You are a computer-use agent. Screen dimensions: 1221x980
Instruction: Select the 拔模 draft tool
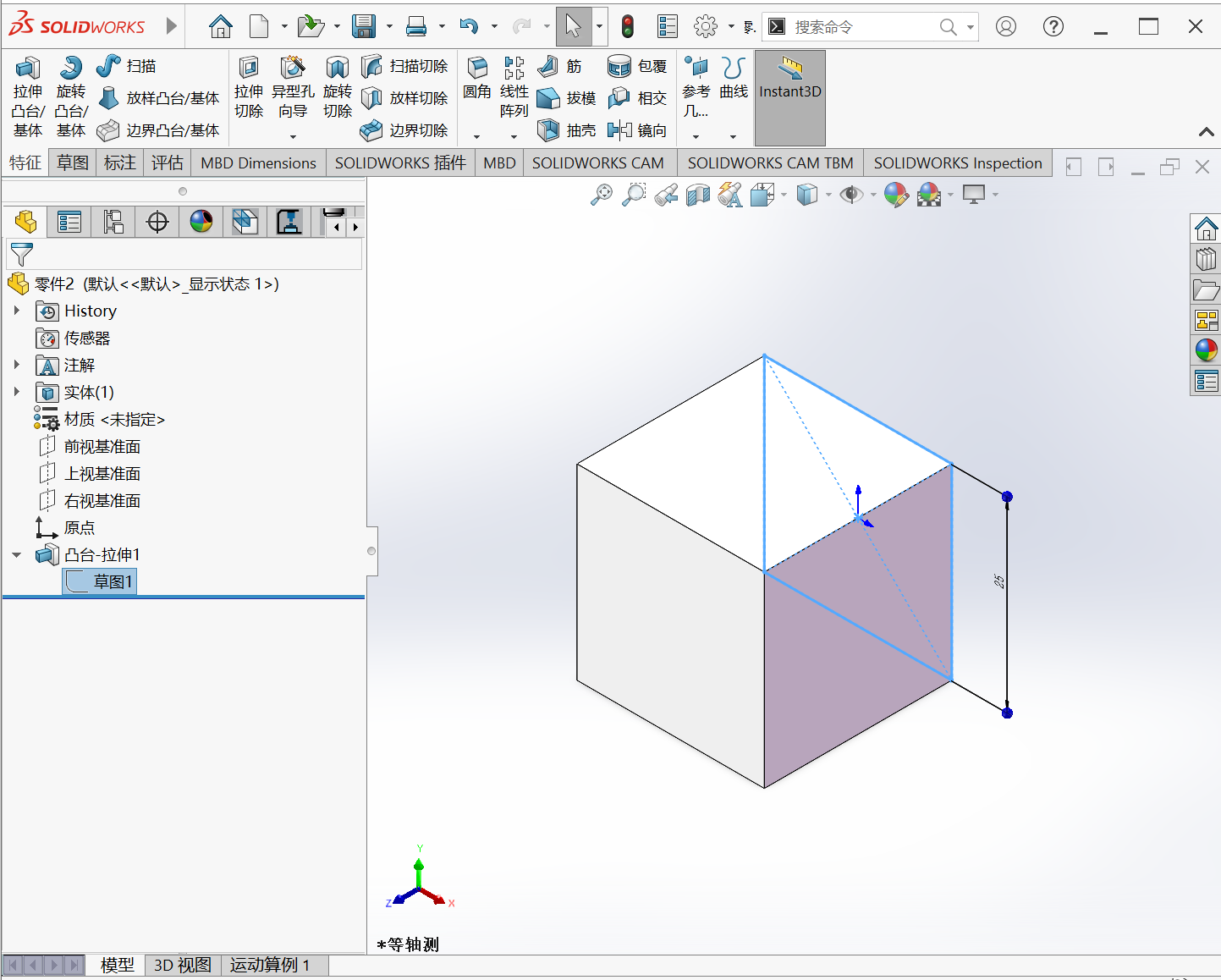pos(567,98)
